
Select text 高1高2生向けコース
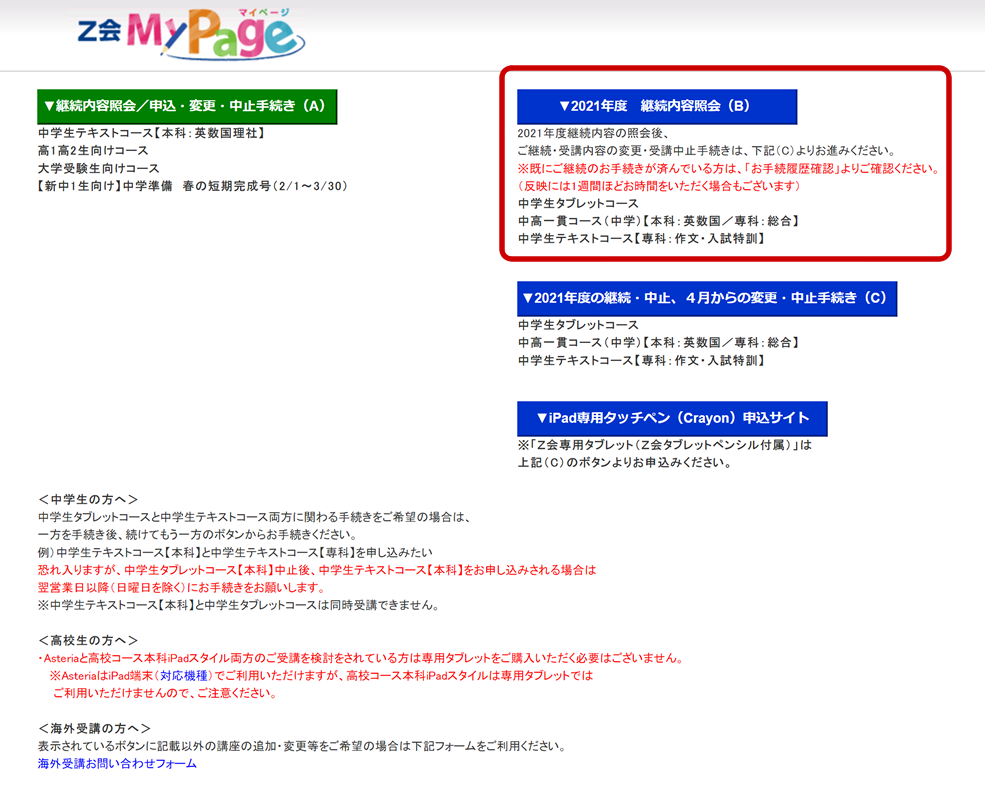(93, 151)
